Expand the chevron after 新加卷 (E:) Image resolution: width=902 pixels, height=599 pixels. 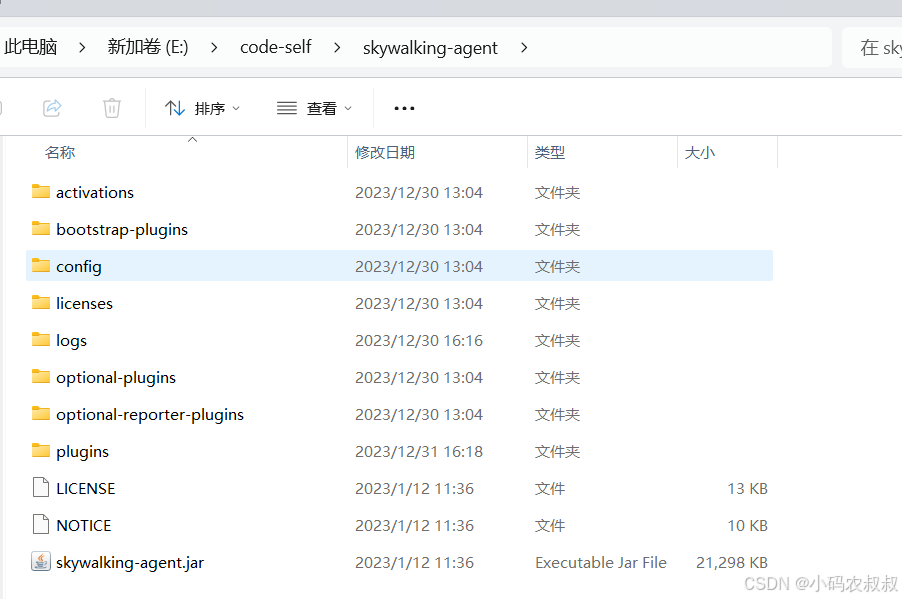point(214,47)
